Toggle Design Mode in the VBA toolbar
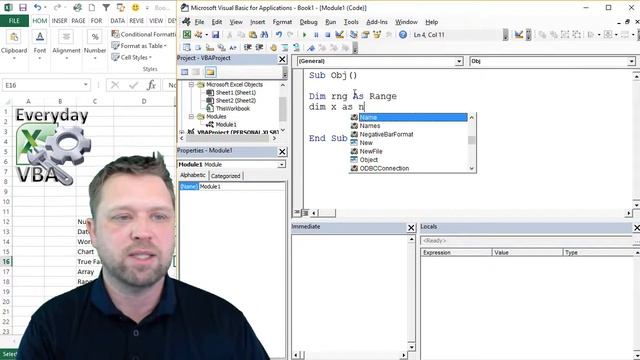The image size is (640, 360). [x=339, y=35]
